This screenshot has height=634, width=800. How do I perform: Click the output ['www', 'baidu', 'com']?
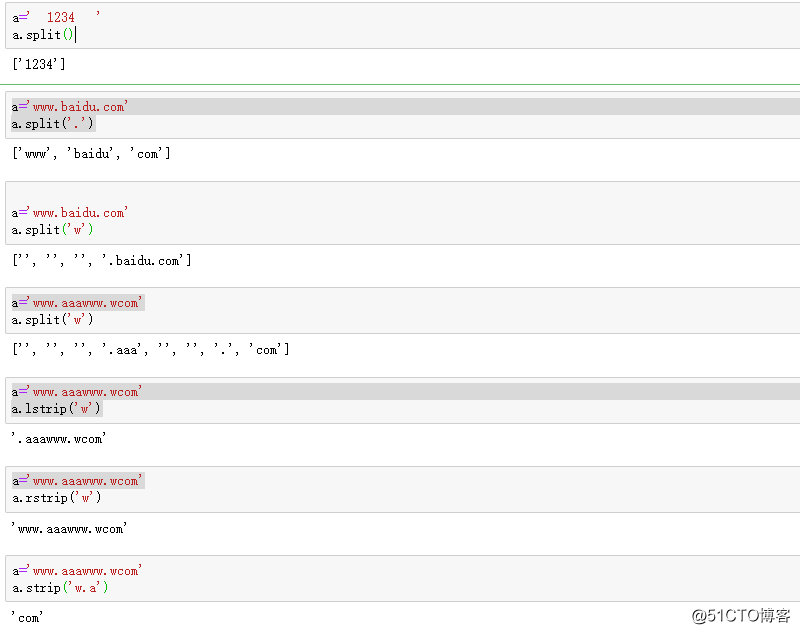click(91, 154)
